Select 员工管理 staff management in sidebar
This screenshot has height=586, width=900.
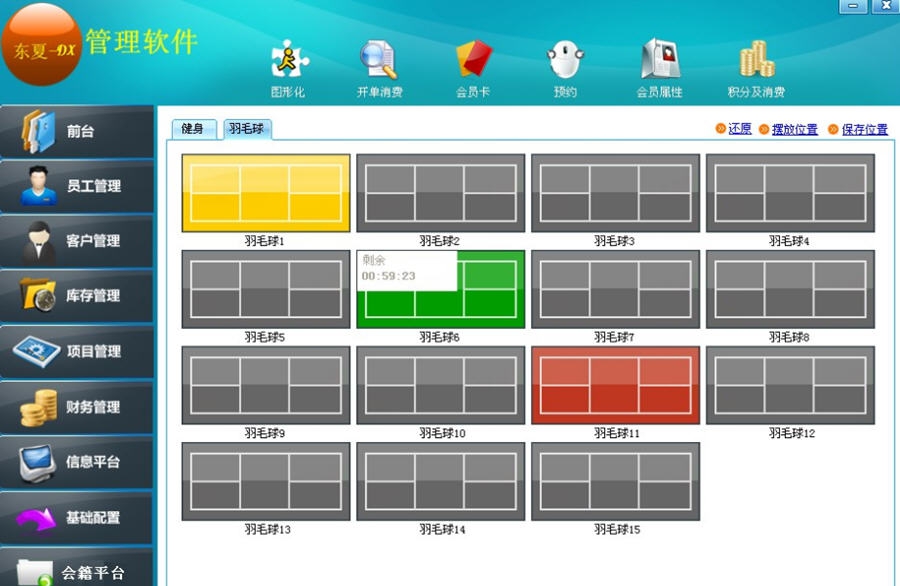[x=77, y=186]
